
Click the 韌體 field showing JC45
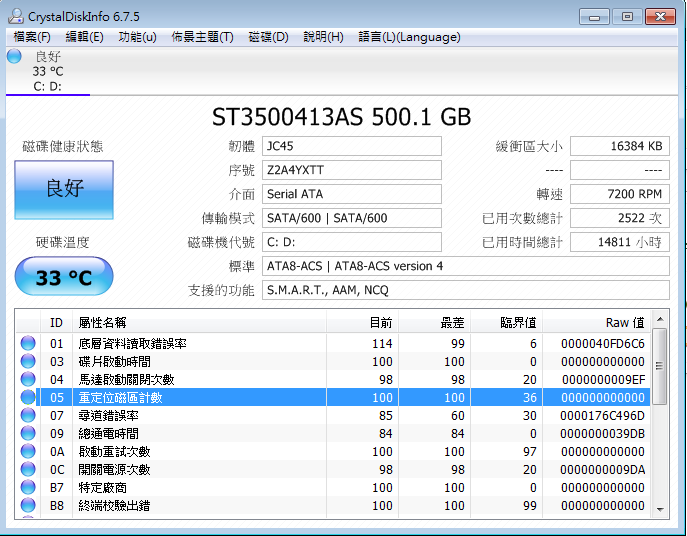pos(352,146)
